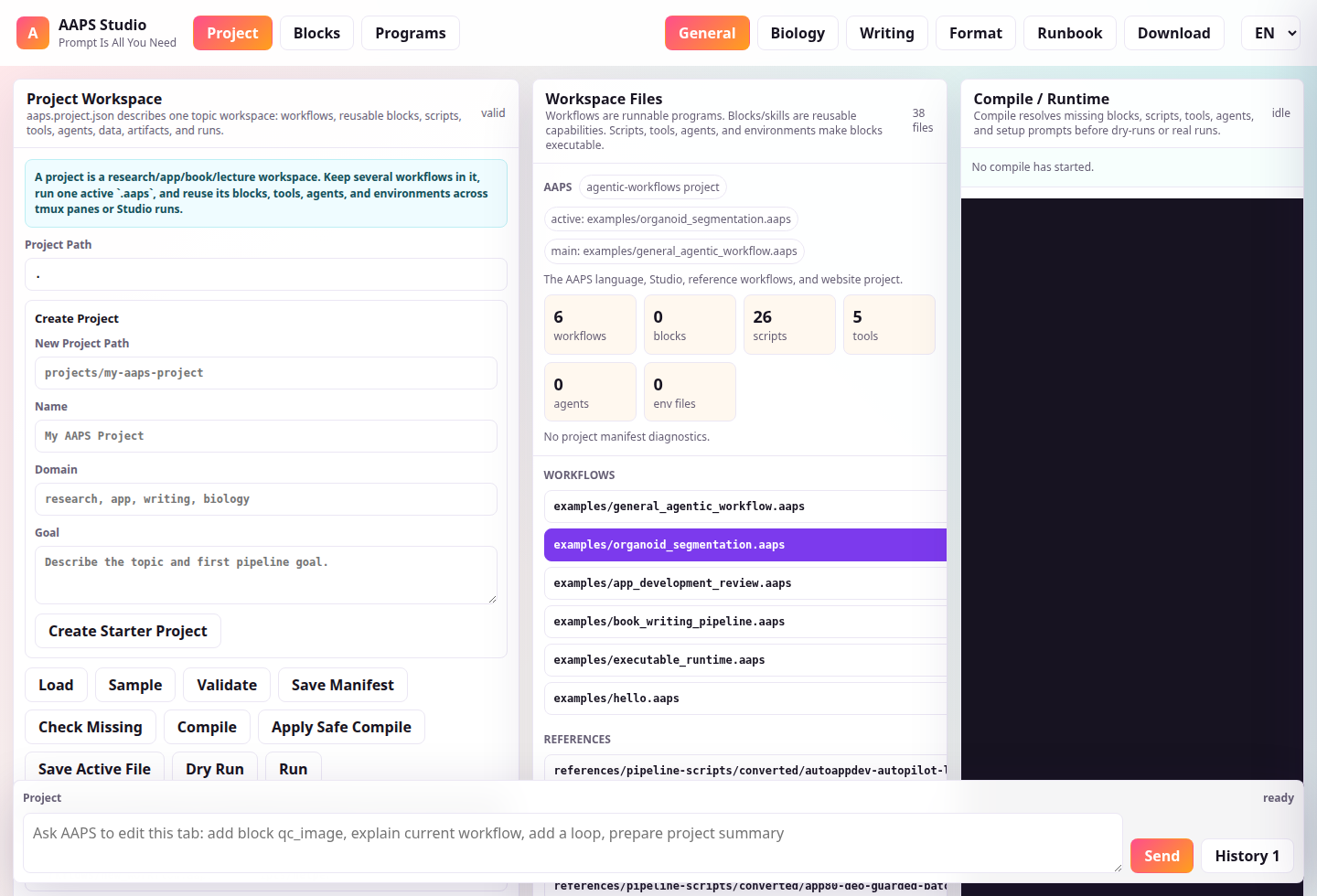The height and width of the screenshot is (896, 1317).
Task: Click Check Missing button
Action: [91, 727]
